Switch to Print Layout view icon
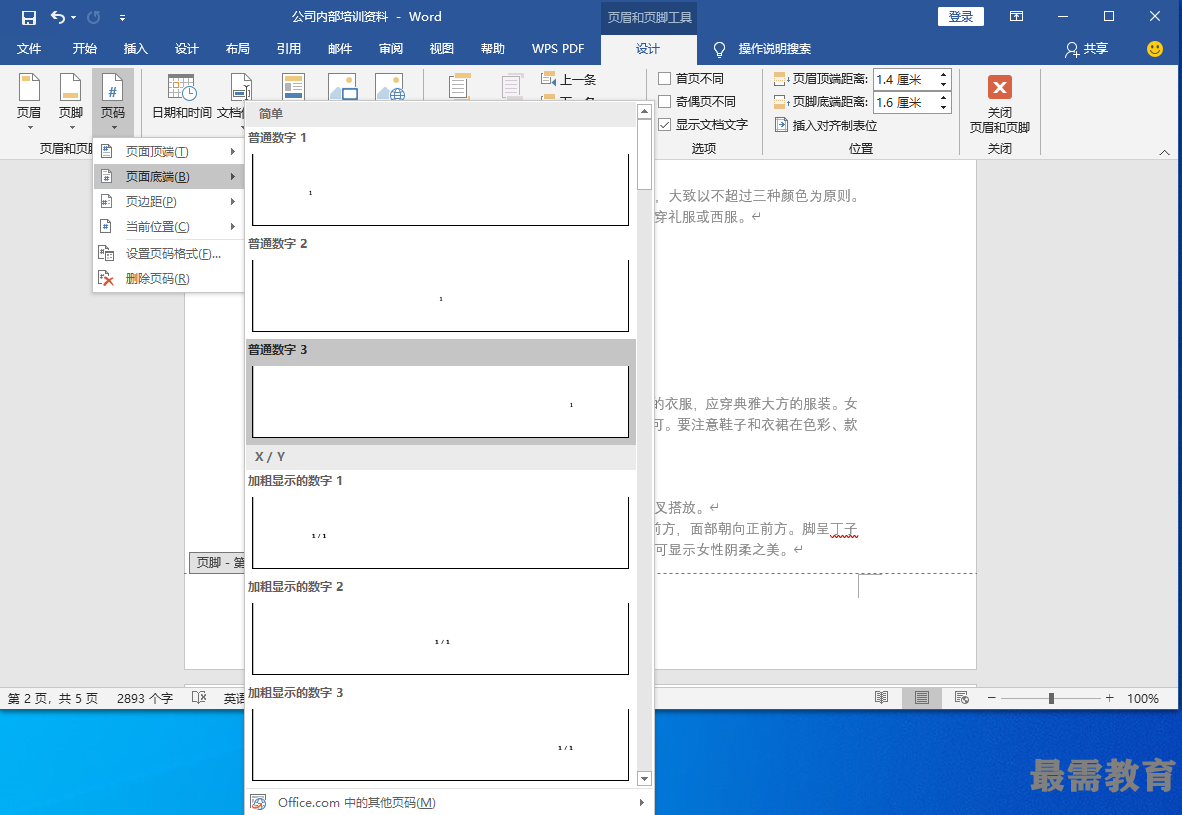The width and height of the screenshot is (1182, 815). pos(921,698)
